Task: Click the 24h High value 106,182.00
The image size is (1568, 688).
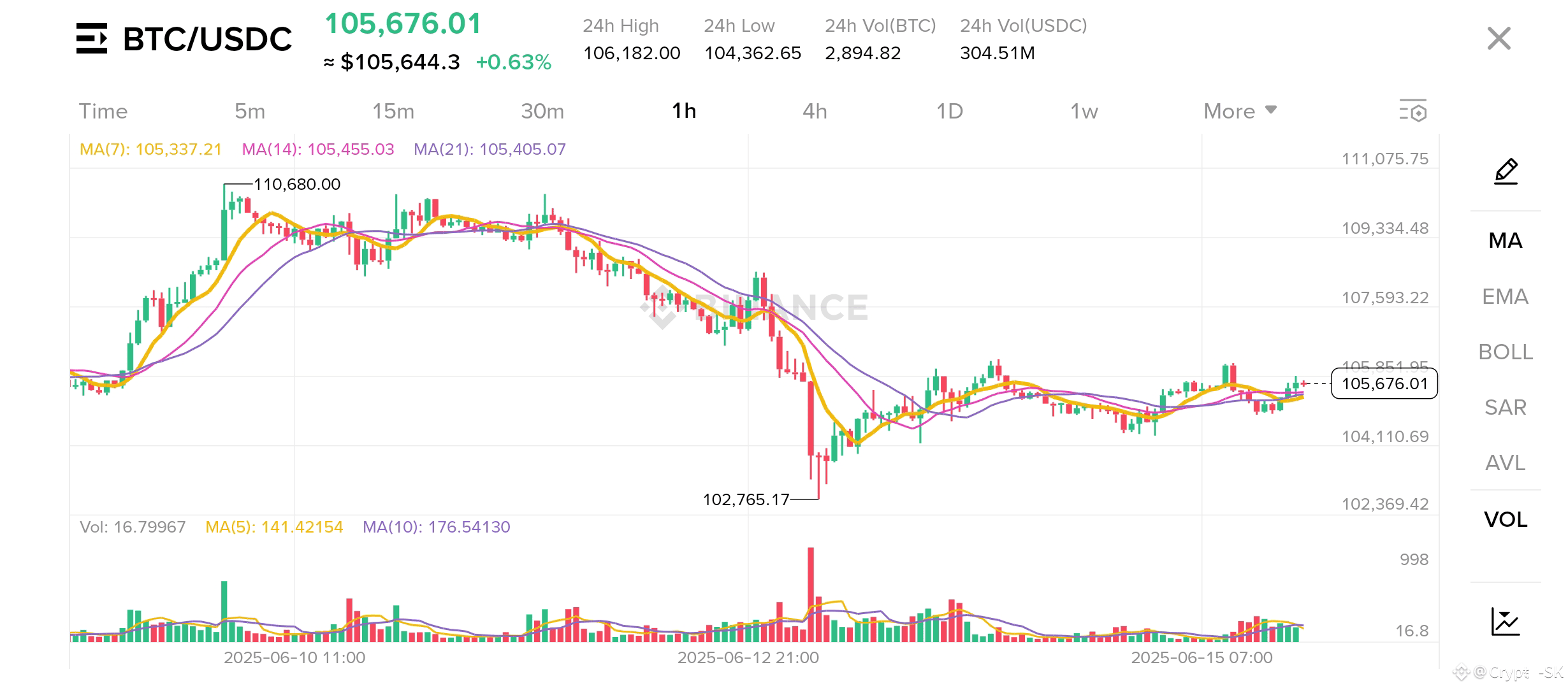Action: pyautogui.click(x=632, y=53)
